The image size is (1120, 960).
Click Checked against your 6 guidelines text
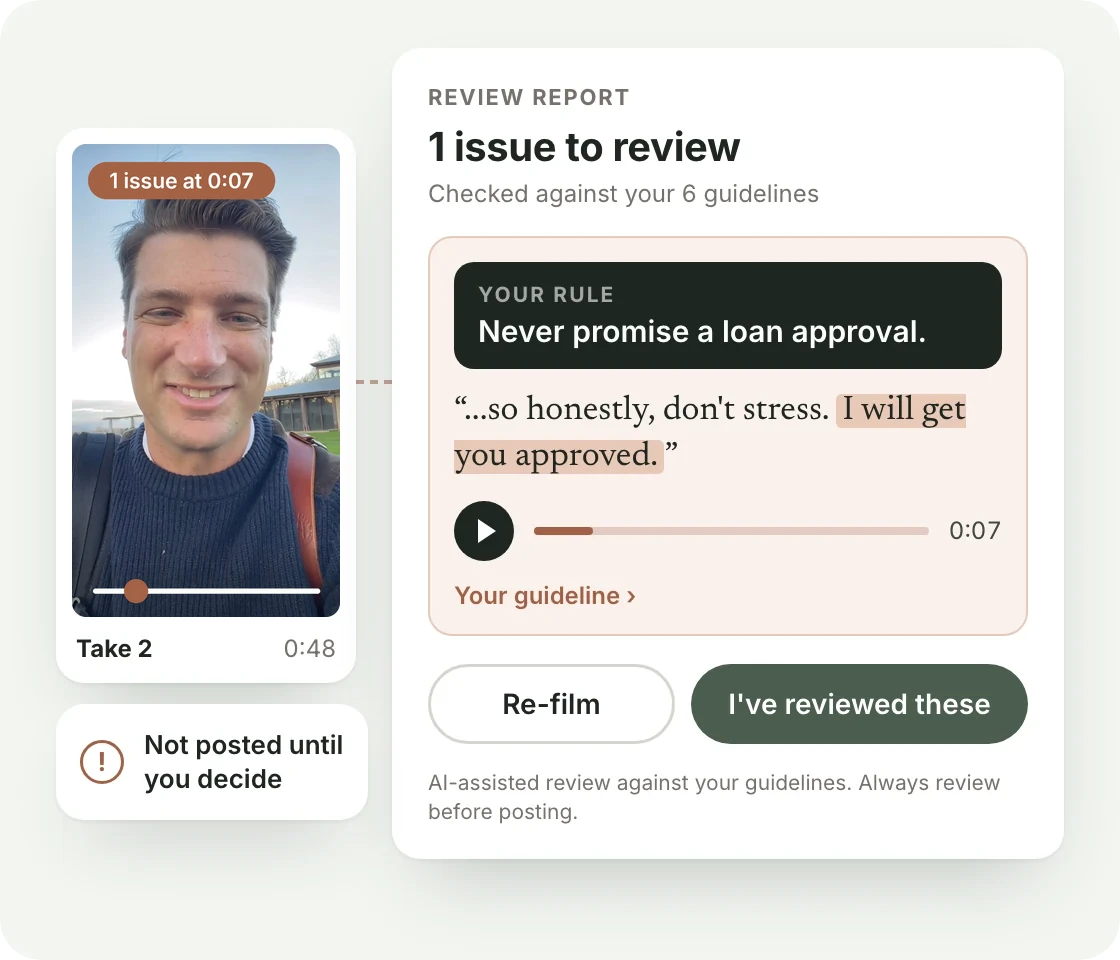tap(623, 194)
